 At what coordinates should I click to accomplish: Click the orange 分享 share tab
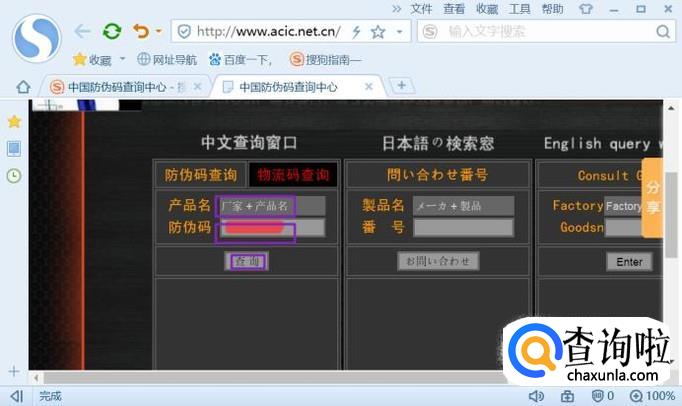652,198
